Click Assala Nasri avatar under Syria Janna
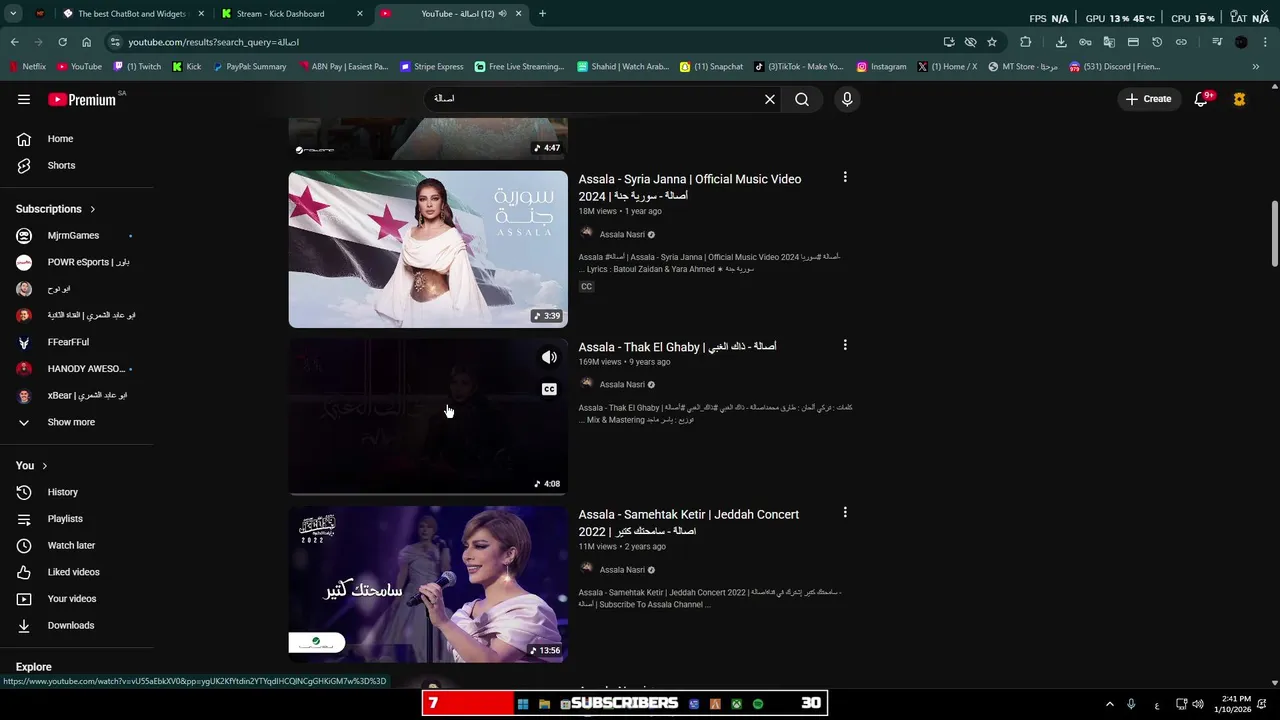1280x720 pixels. [x=586, y=234]
